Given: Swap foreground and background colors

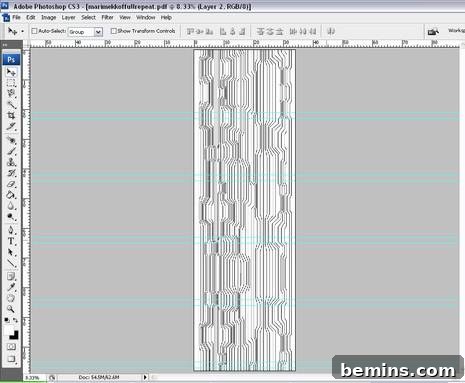Looking at the screenshot, I should 15,320.
